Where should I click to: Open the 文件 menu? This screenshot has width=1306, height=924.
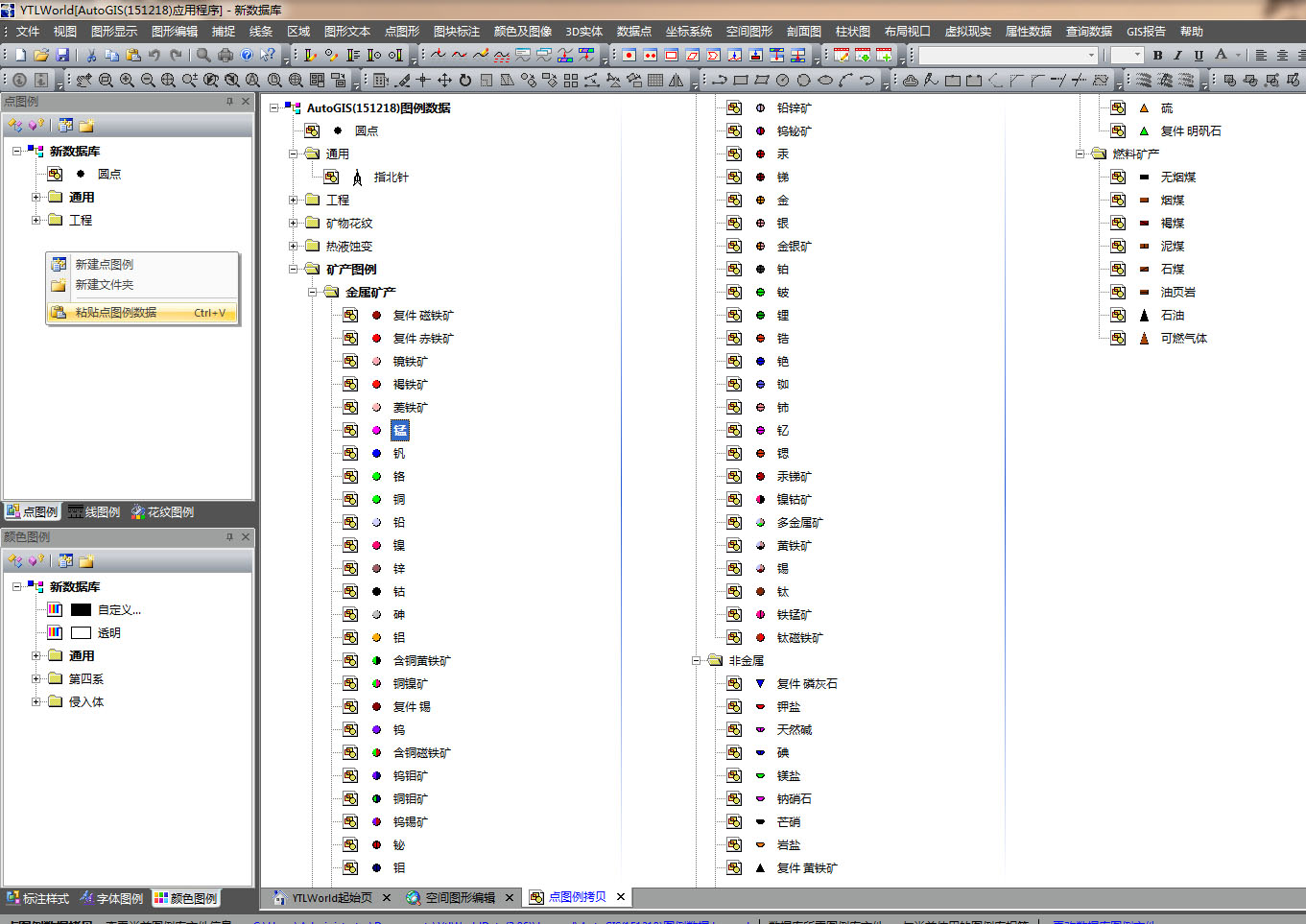[28, 32]
